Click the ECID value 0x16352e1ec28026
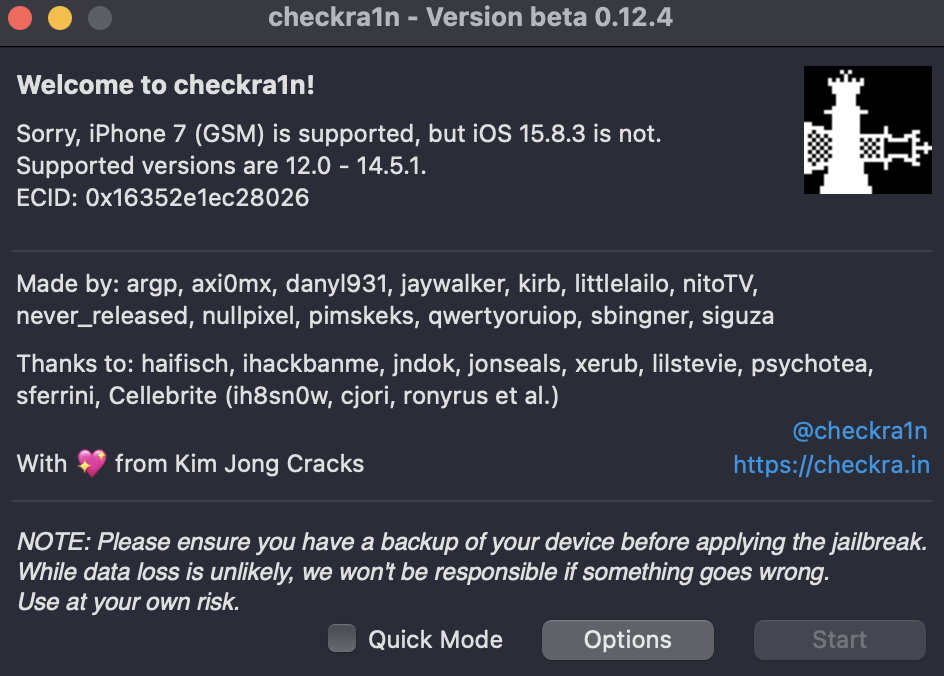This screenshot has width=944, height=676. click(197, 197)
